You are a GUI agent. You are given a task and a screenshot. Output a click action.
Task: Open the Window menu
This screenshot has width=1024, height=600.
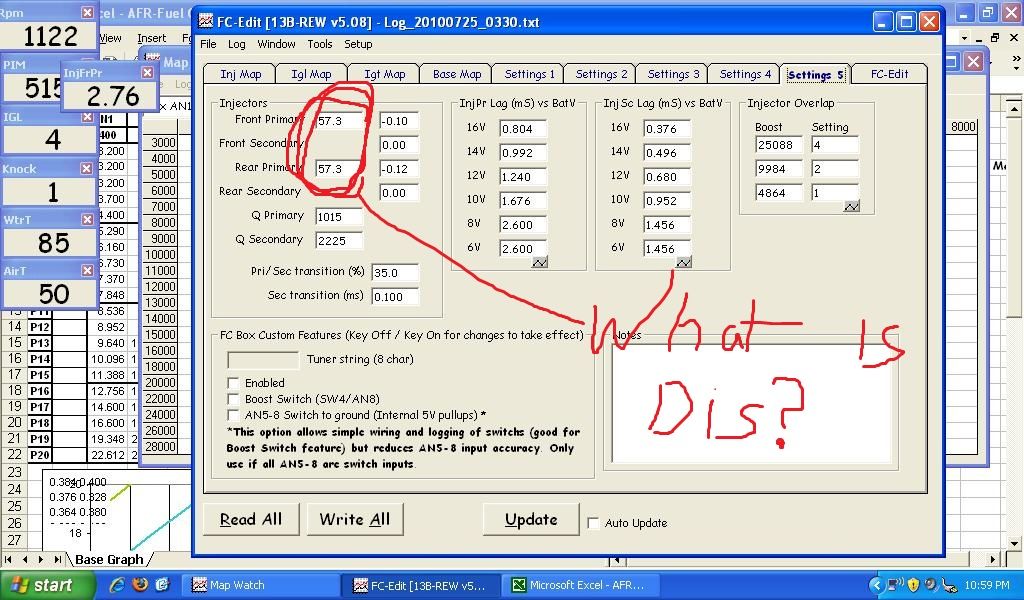pyautogui.click(x=276, y=44)
